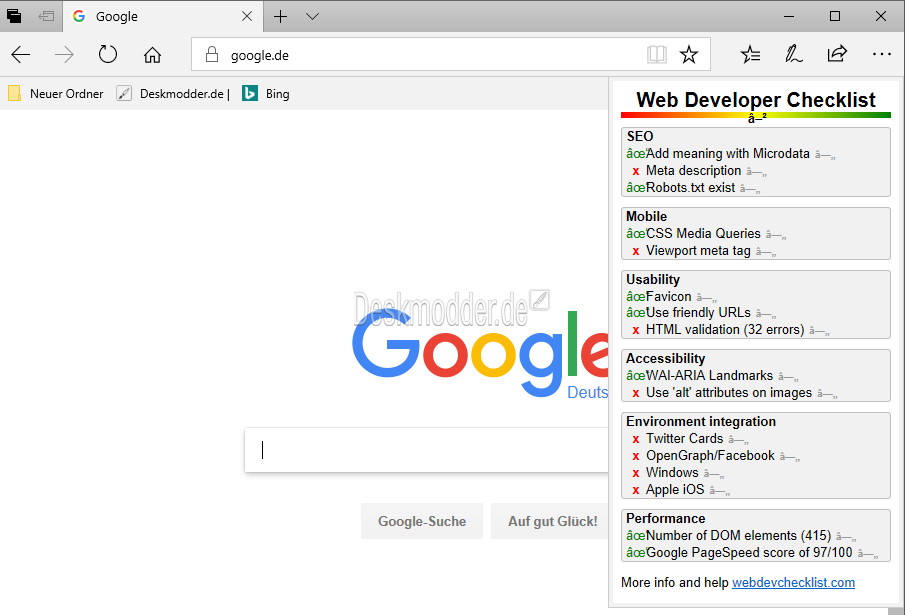Open the Bing bookmark

point(266,93)
